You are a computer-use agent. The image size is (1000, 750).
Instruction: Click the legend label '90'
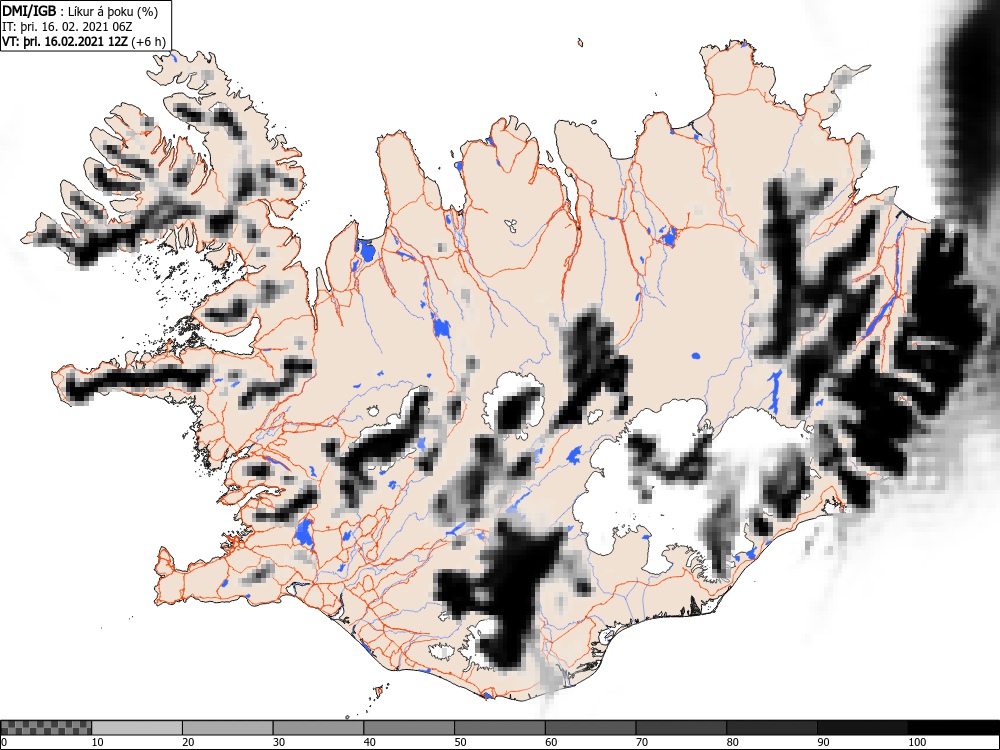pos(823,742)
